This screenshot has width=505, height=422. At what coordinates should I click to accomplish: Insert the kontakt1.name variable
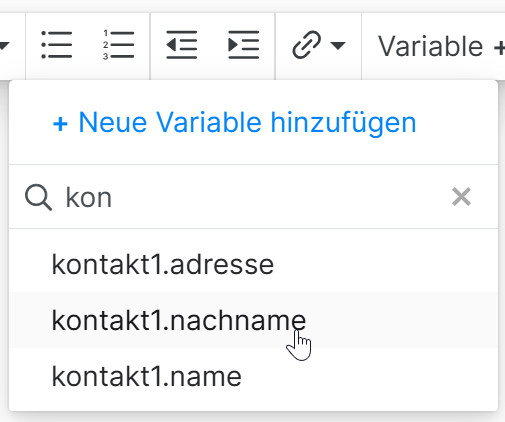(253, 376)
